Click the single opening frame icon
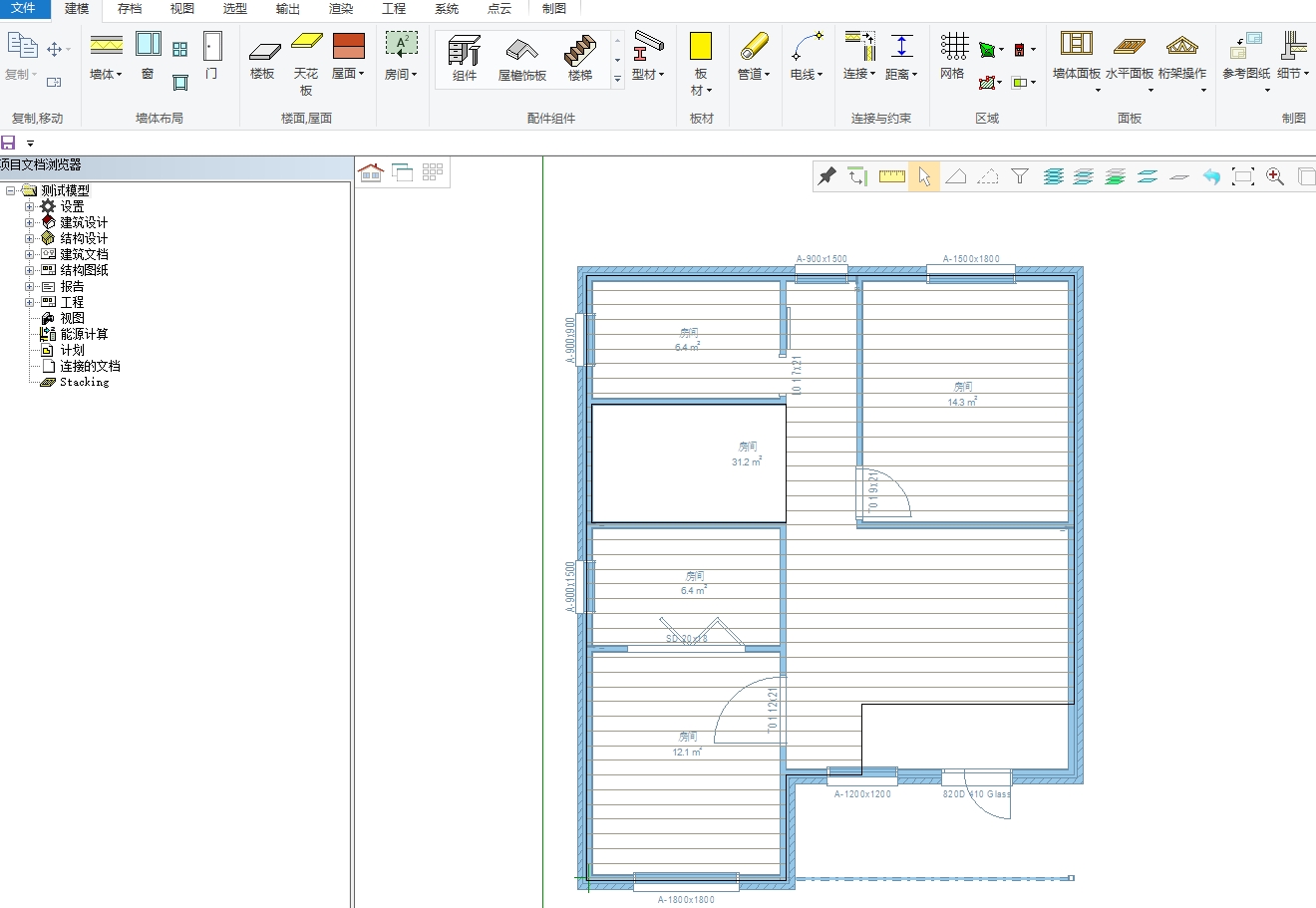This screenshot has height=908, width=1316. 180,82
